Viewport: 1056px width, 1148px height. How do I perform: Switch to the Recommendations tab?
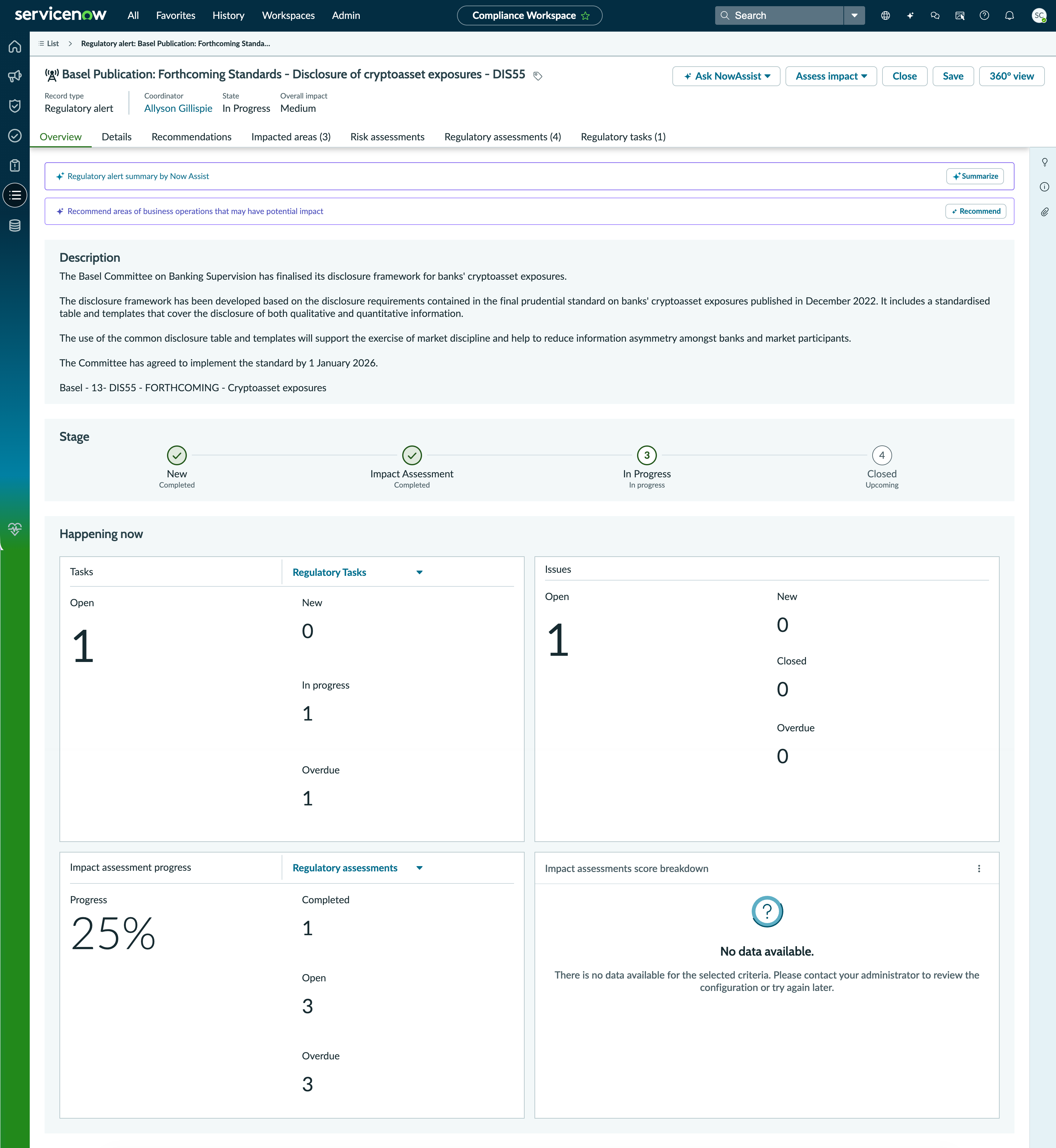pos(191,137)
